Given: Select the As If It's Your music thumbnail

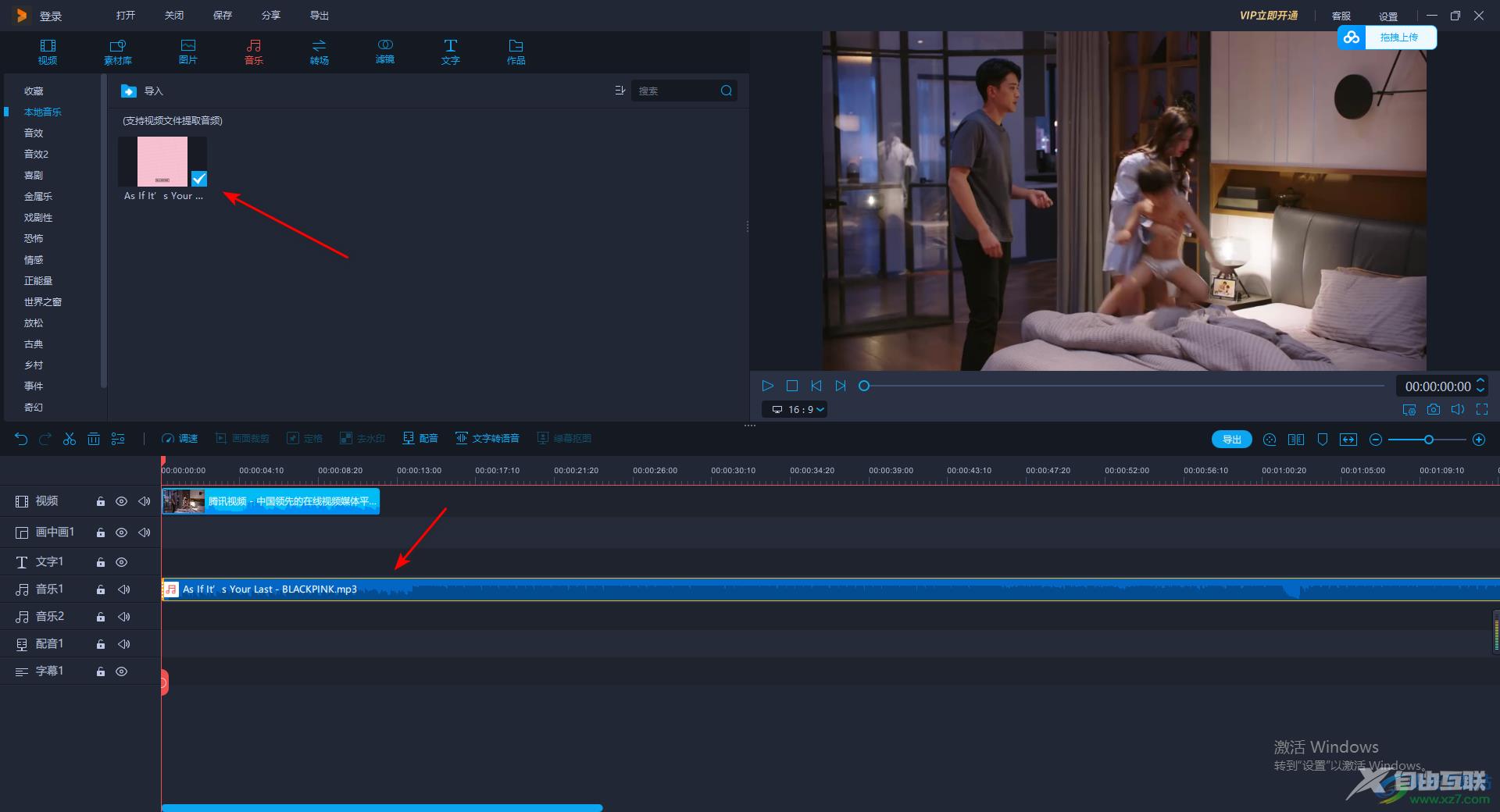Looking at the screenshot, I should tap(162, 162).
